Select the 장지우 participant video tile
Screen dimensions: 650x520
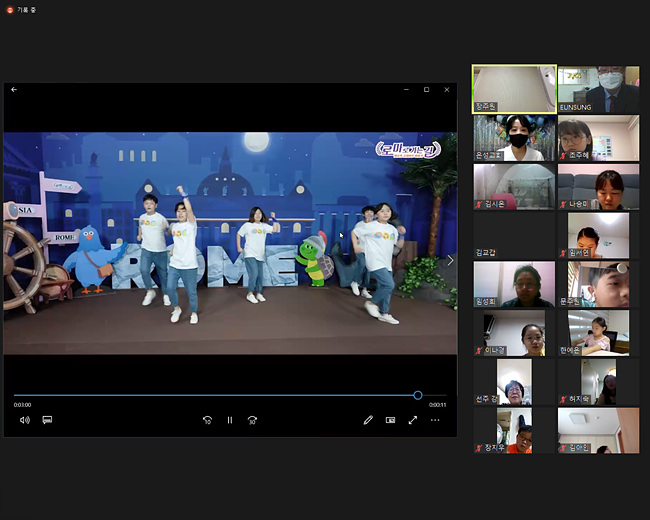(514, 430)
